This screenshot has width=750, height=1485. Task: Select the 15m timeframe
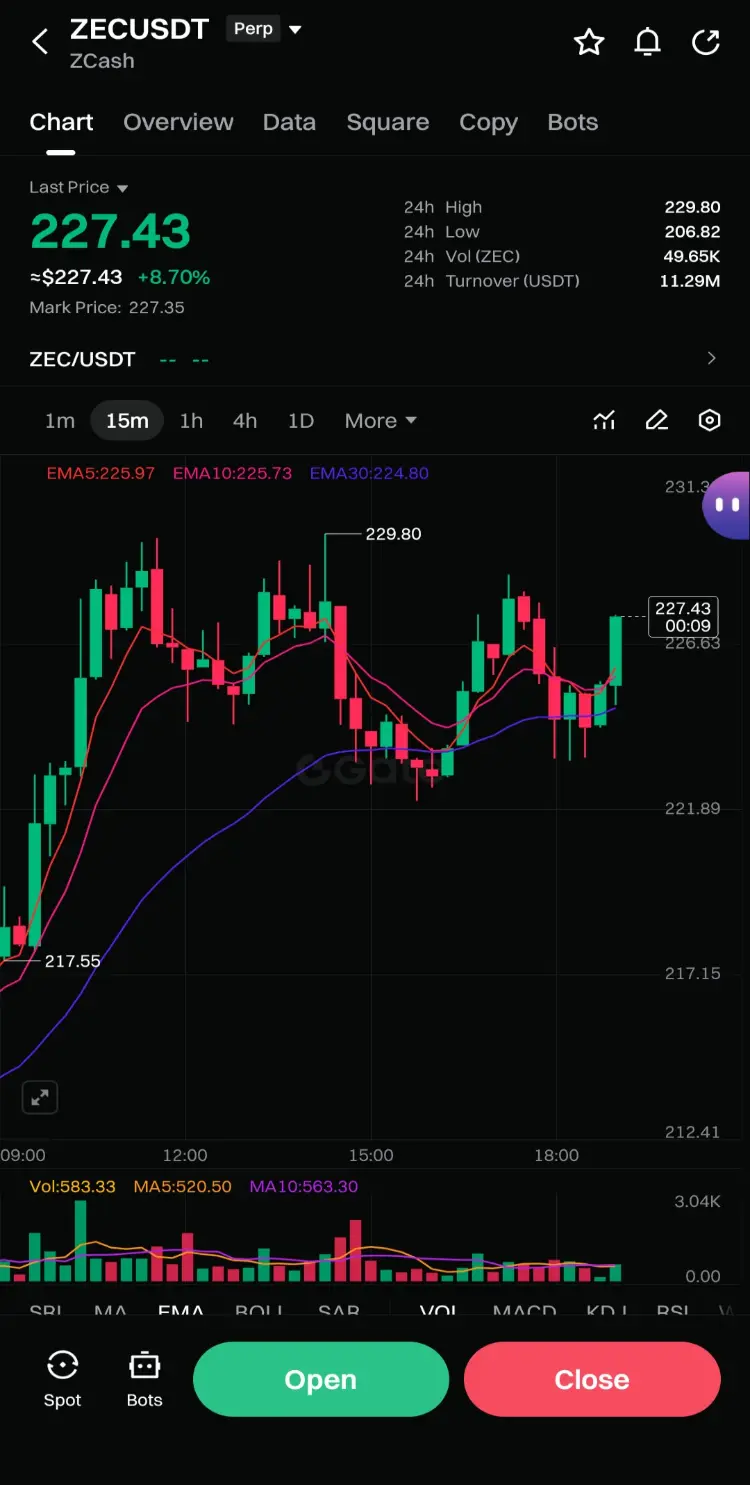pyautogui.click(x=127, y=421)
